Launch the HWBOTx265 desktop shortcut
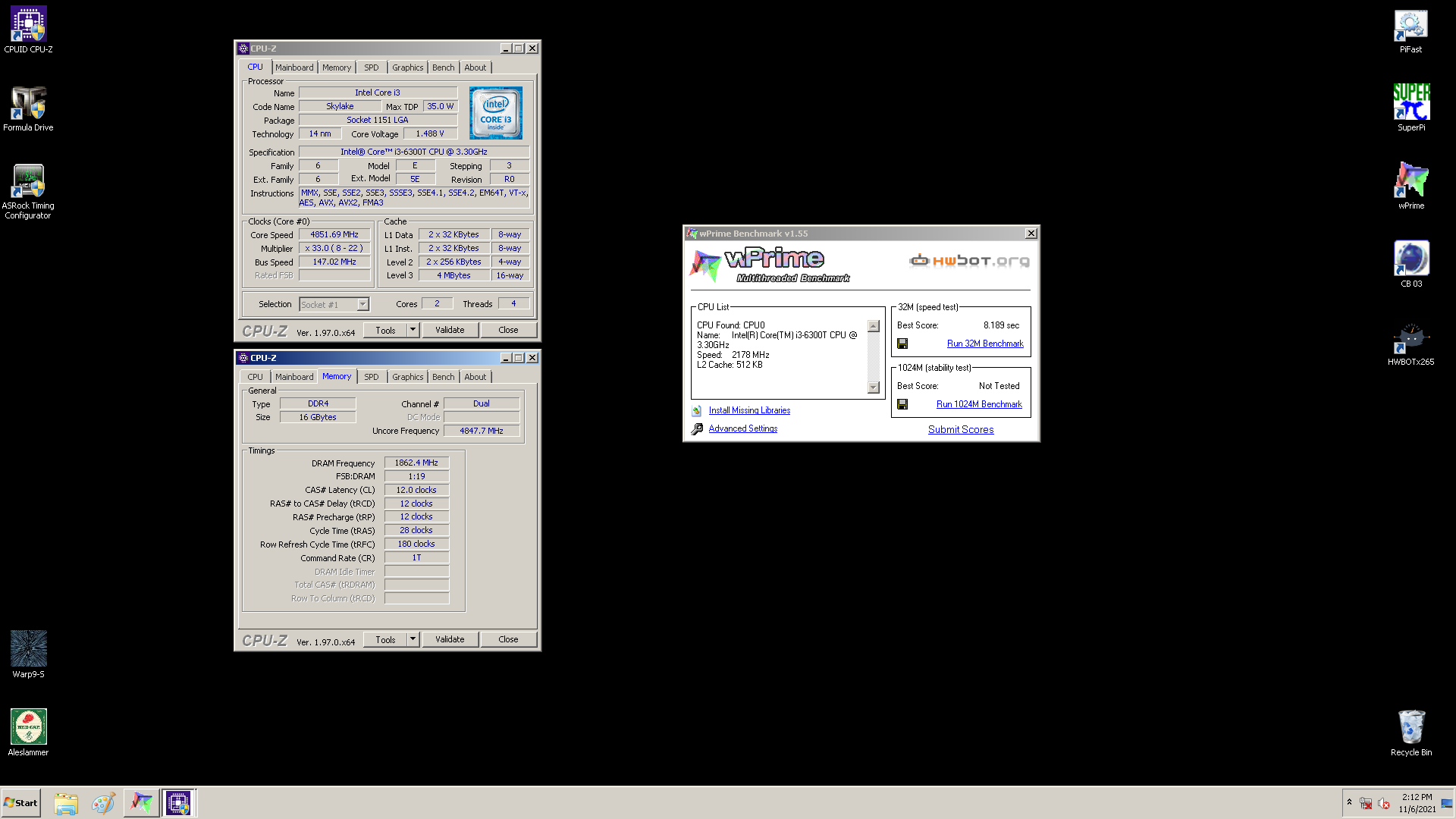 click(x=1410, y=343)
